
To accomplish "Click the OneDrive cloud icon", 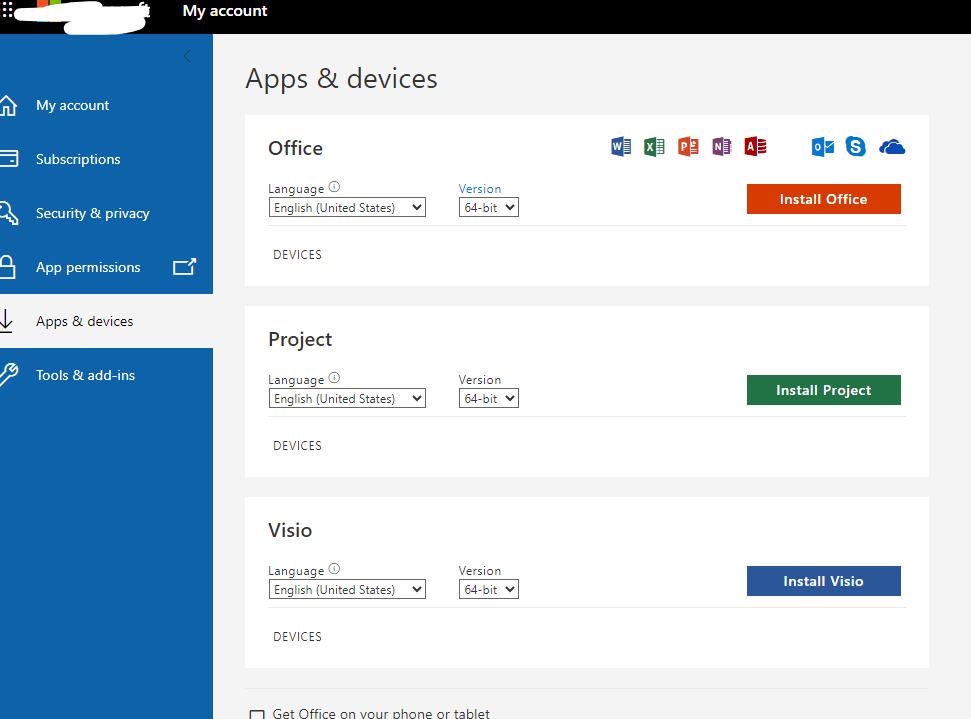I will [x=892, y=147].
